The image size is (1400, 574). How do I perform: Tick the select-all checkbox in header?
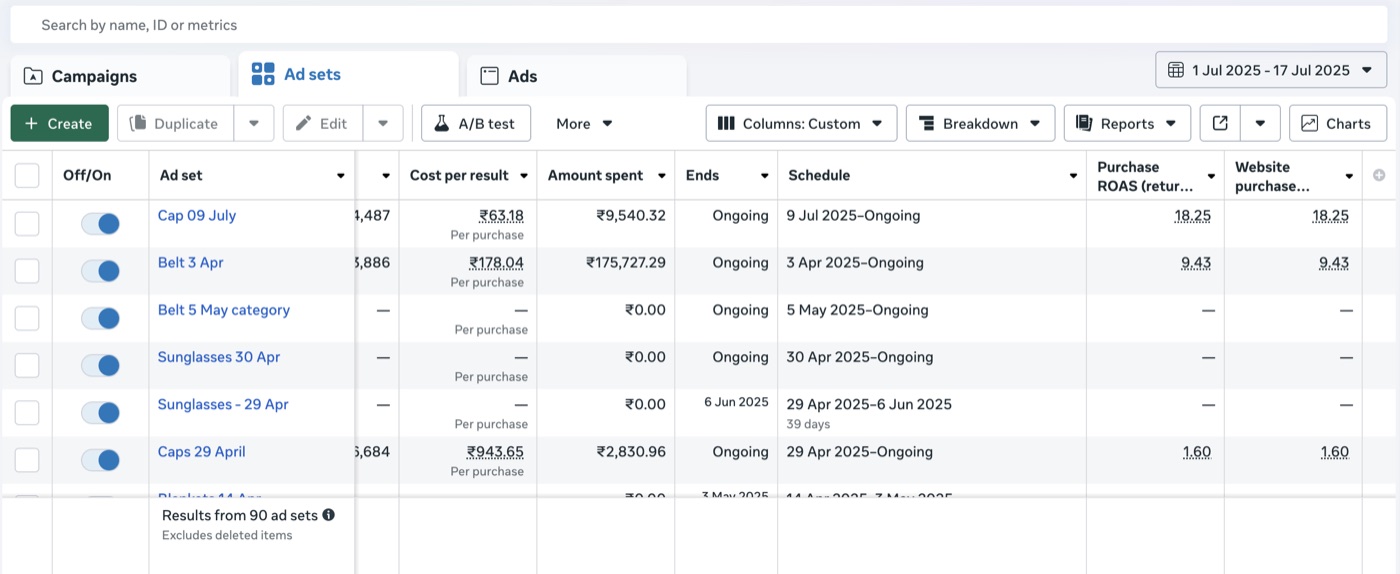pos(27,176)
